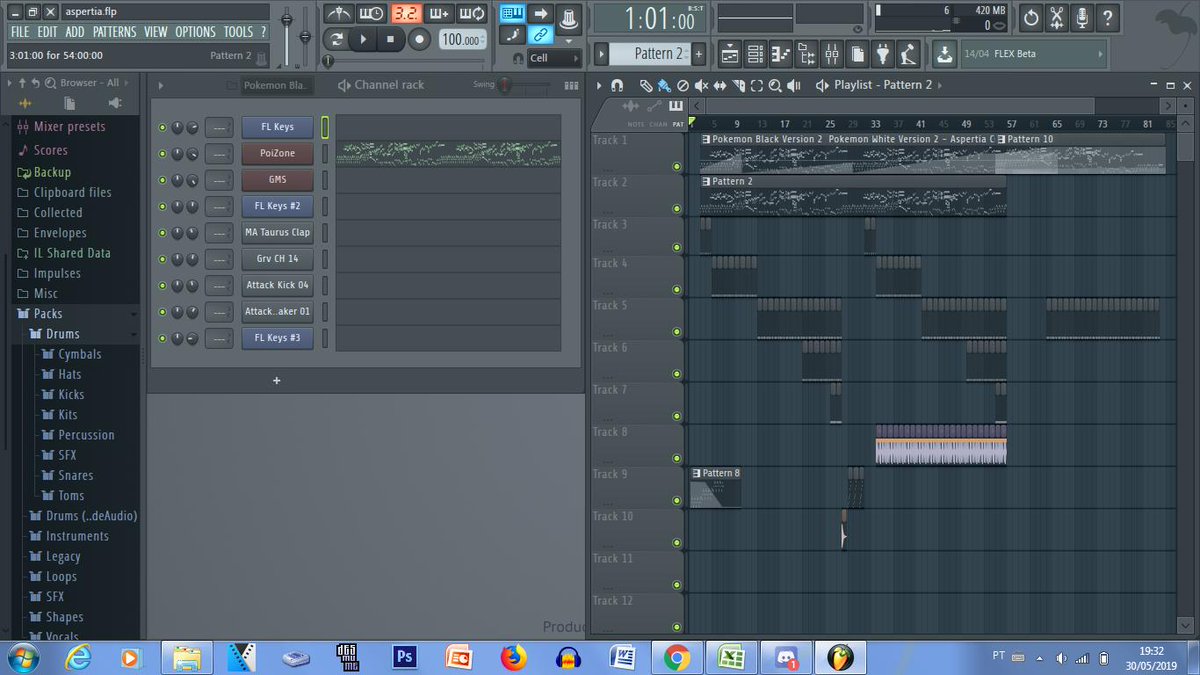Click the PoiZone channel button
The width and height of the screenshot is (1200, 675).
[277, 154]
